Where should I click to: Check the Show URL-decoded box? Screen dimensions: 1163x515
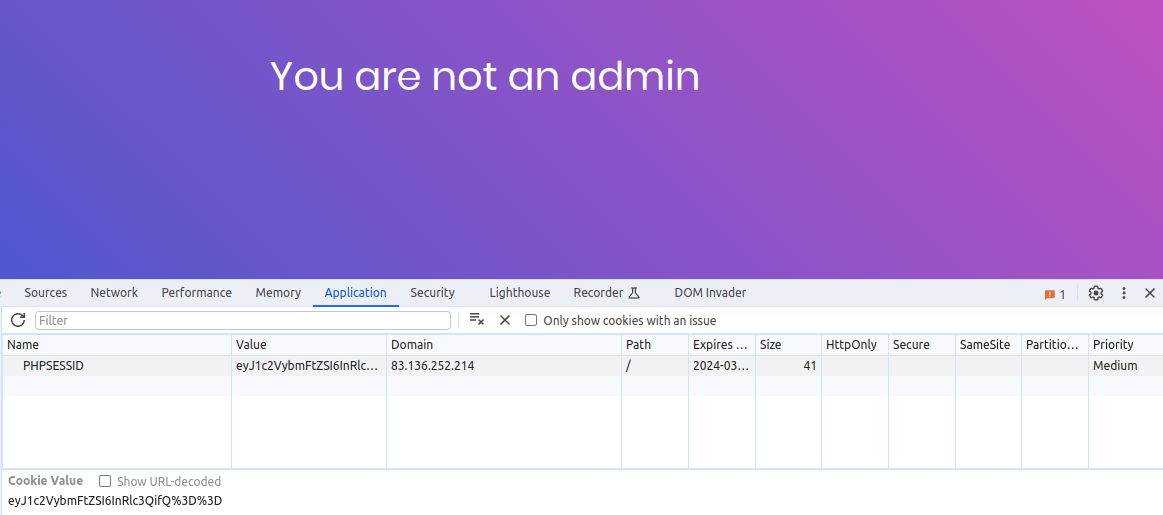[105, 481]
